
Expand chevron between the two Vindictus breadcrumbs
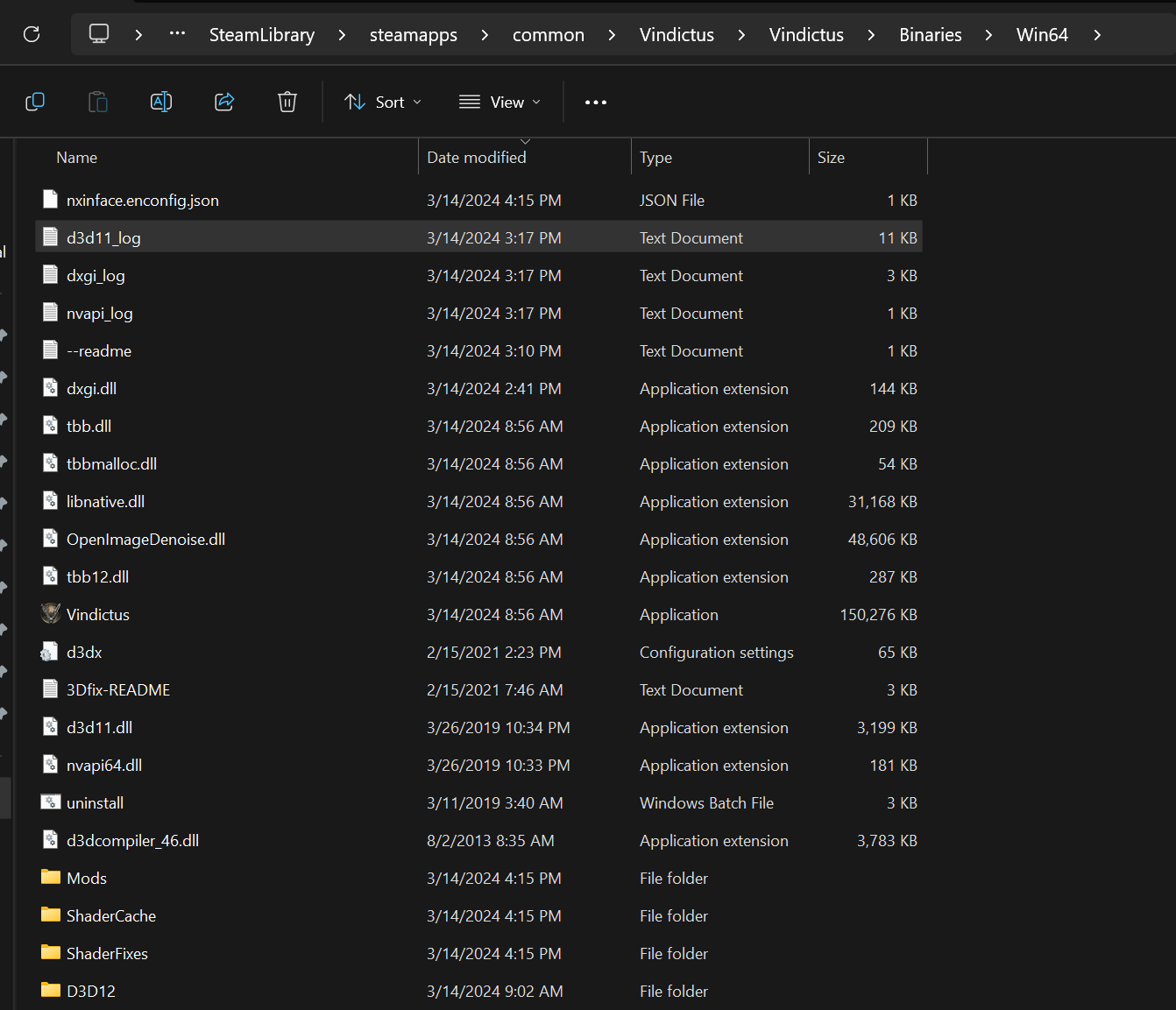click(741, 35)
